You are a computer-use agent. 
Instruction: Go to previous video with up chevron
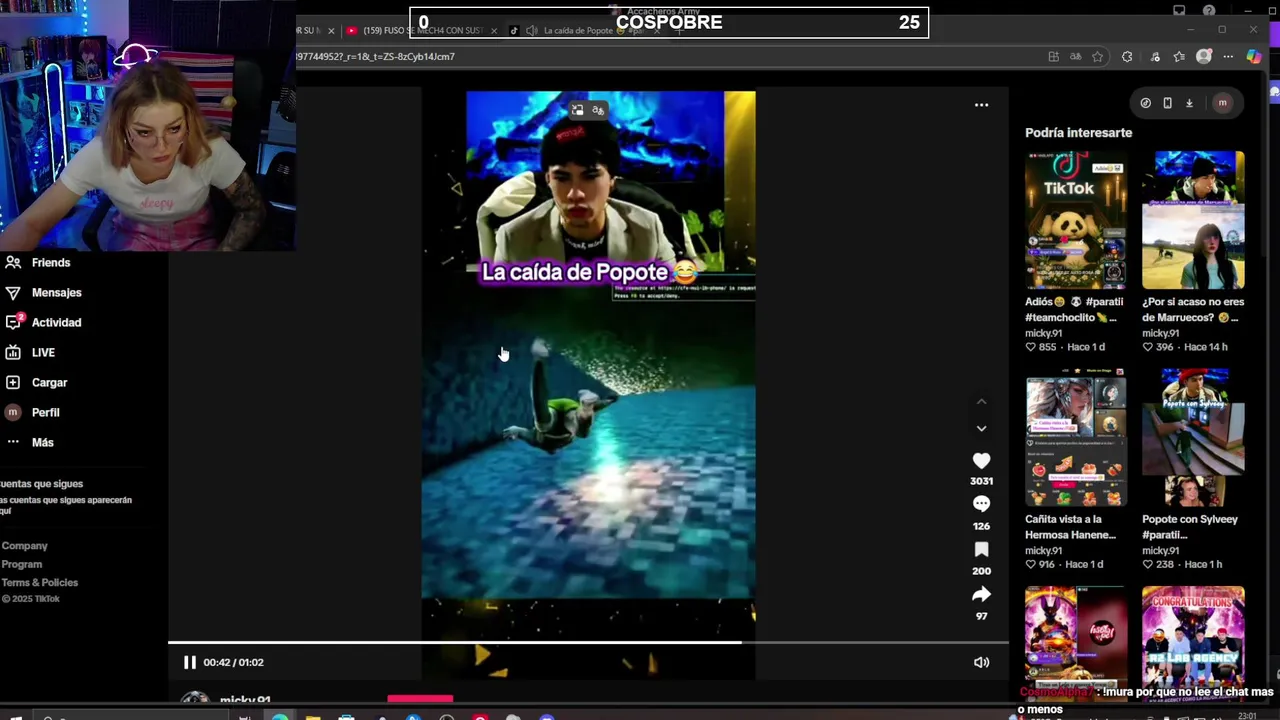click(x=981, y=401)
